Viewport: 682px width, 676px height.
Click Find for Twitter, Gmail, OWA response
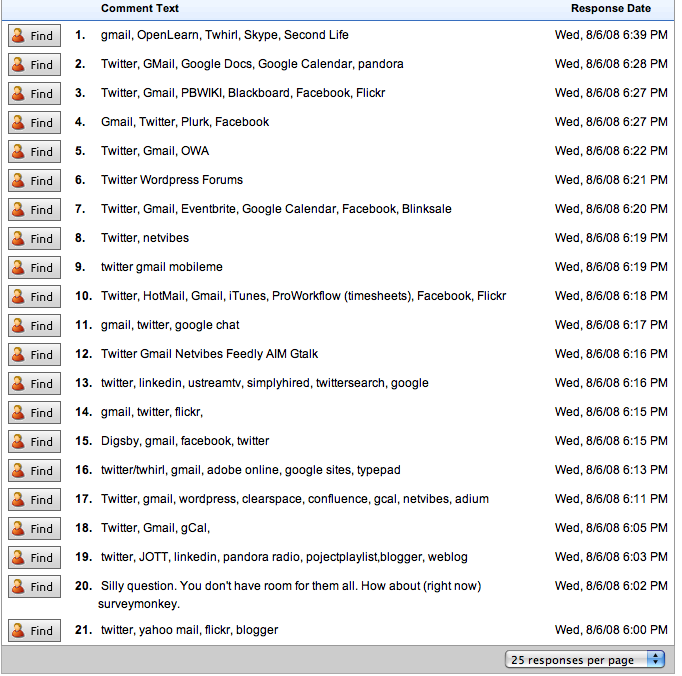tap(34, 151)
